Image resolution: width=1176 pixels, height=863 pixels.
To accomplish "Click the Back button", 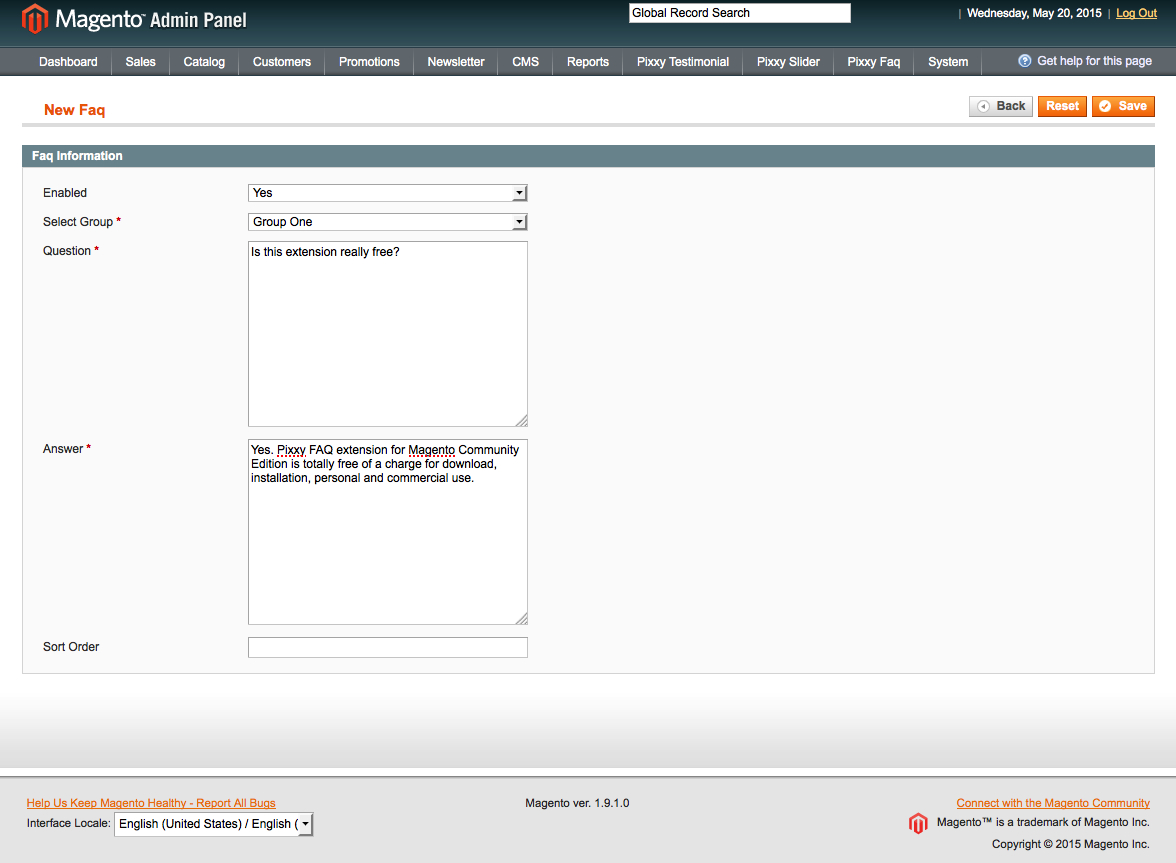I will tap(1001, 106).
